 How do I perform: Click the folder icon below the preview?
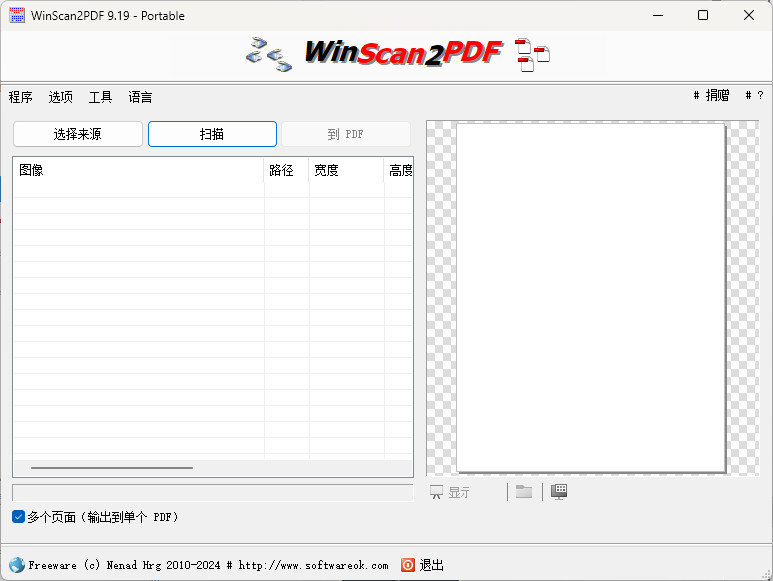point(524,491)
